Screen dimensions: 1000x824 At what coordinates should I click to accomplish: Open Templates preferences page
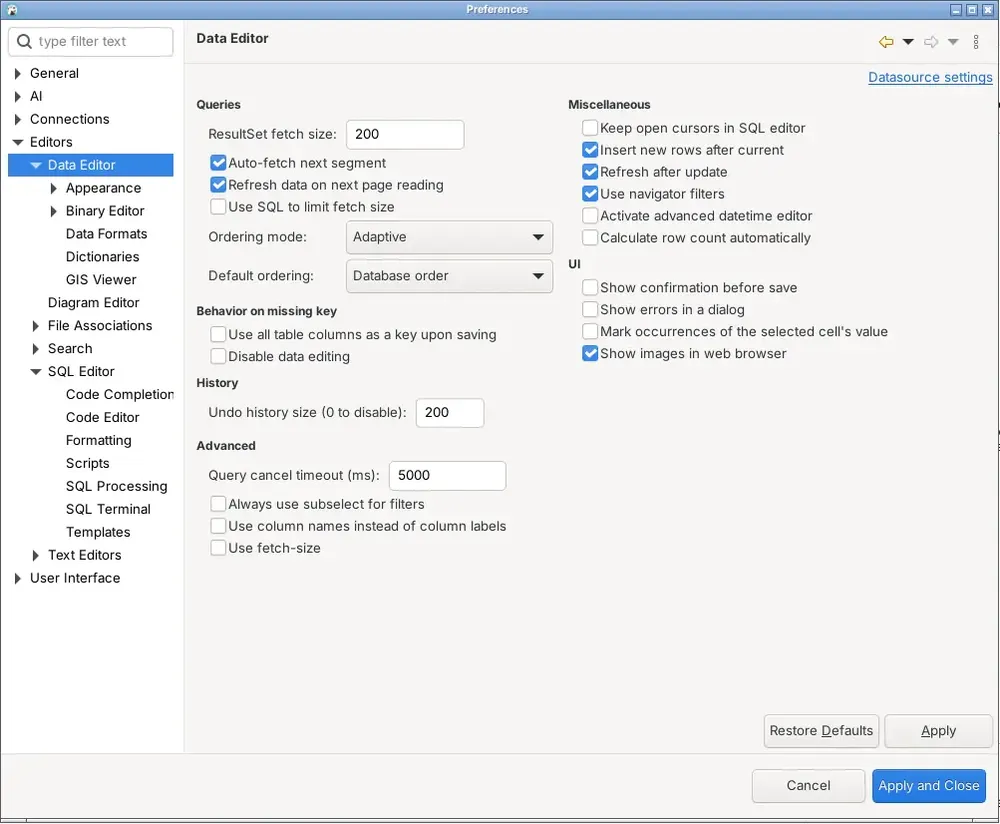click(98, 533)
